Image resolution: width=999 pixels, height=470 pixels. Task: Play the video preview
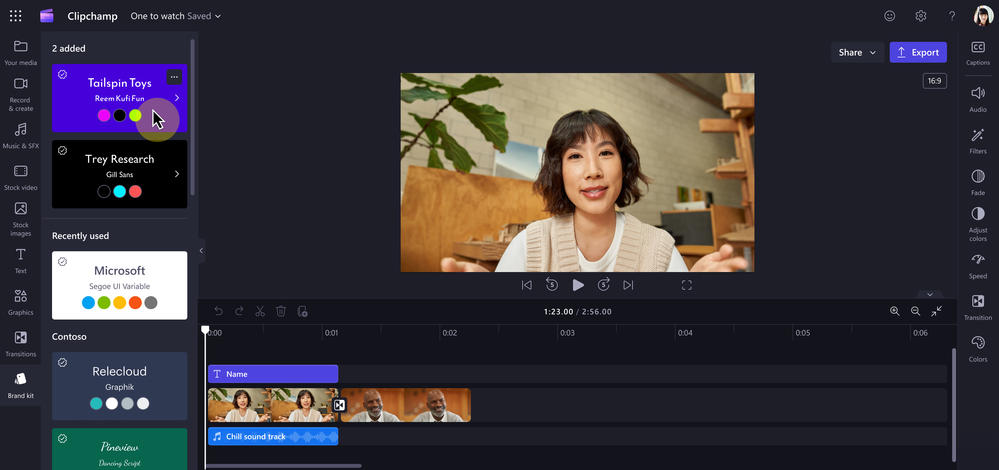tap(578, 285)
